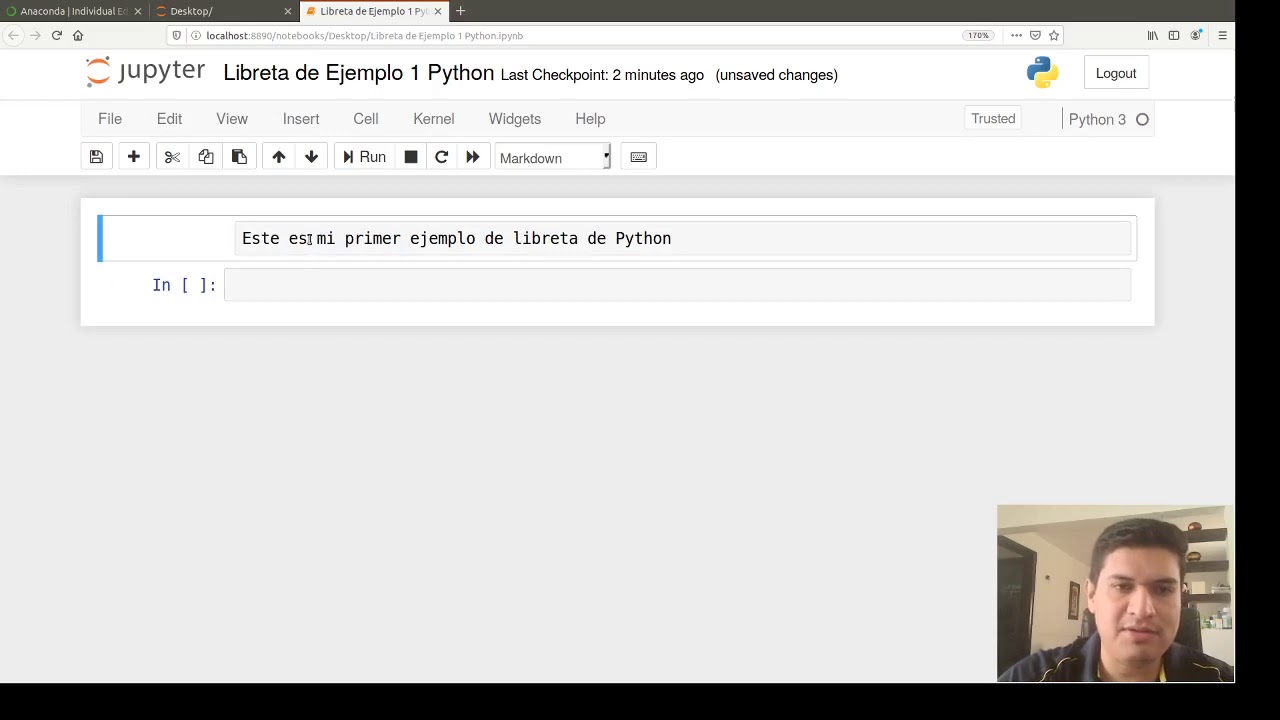The image size is (1280, 720).
Task: Open the Cell menu
Action: [x=365, y=119]
